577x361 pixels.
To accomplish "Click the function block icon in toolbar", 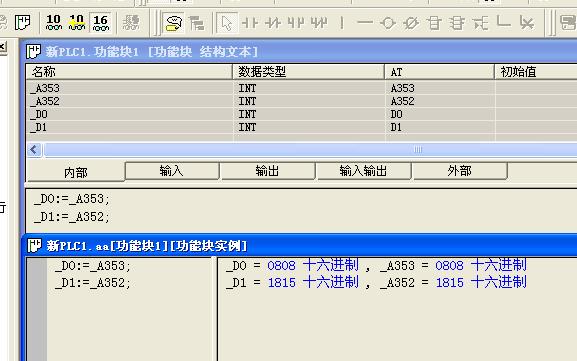I will 22,23.
